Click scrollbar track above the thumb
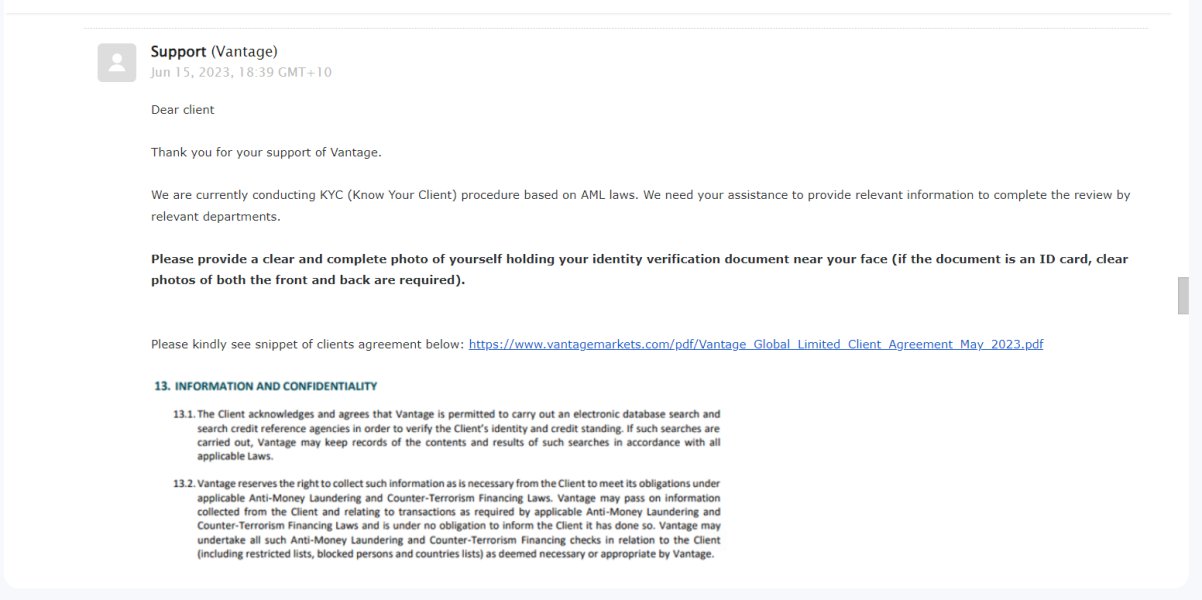 (1183, 150)
